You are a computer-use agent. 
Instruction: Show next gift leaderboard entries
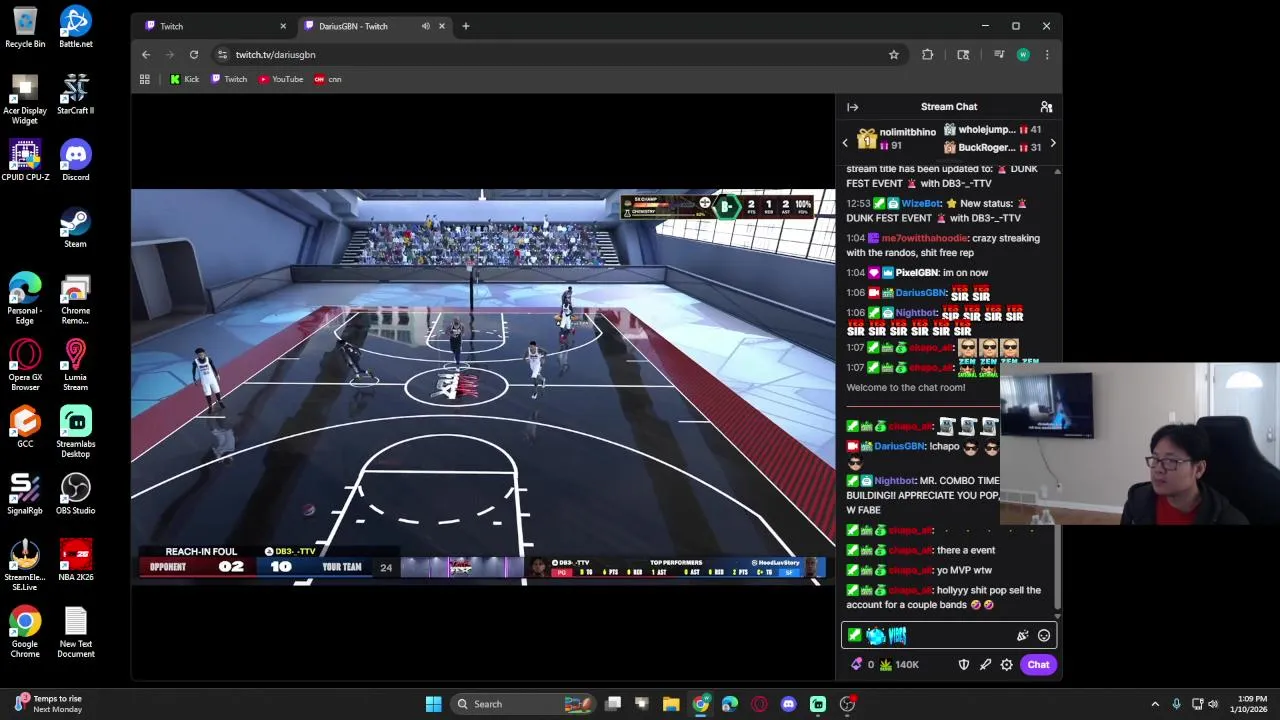coord(1052,143)
